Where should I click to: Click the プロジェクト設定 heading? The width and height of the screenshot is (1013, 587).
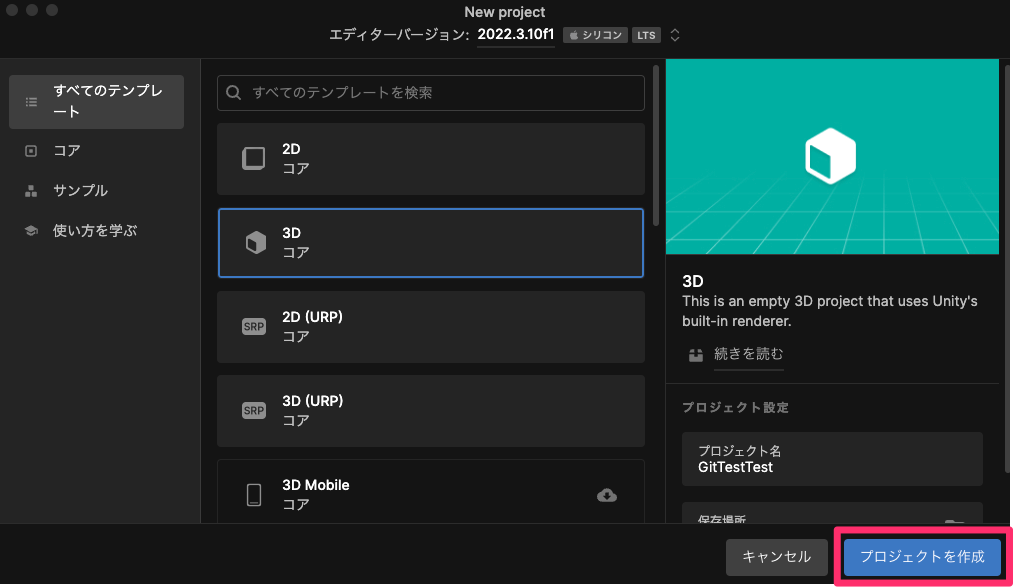(x=735, y=407)
